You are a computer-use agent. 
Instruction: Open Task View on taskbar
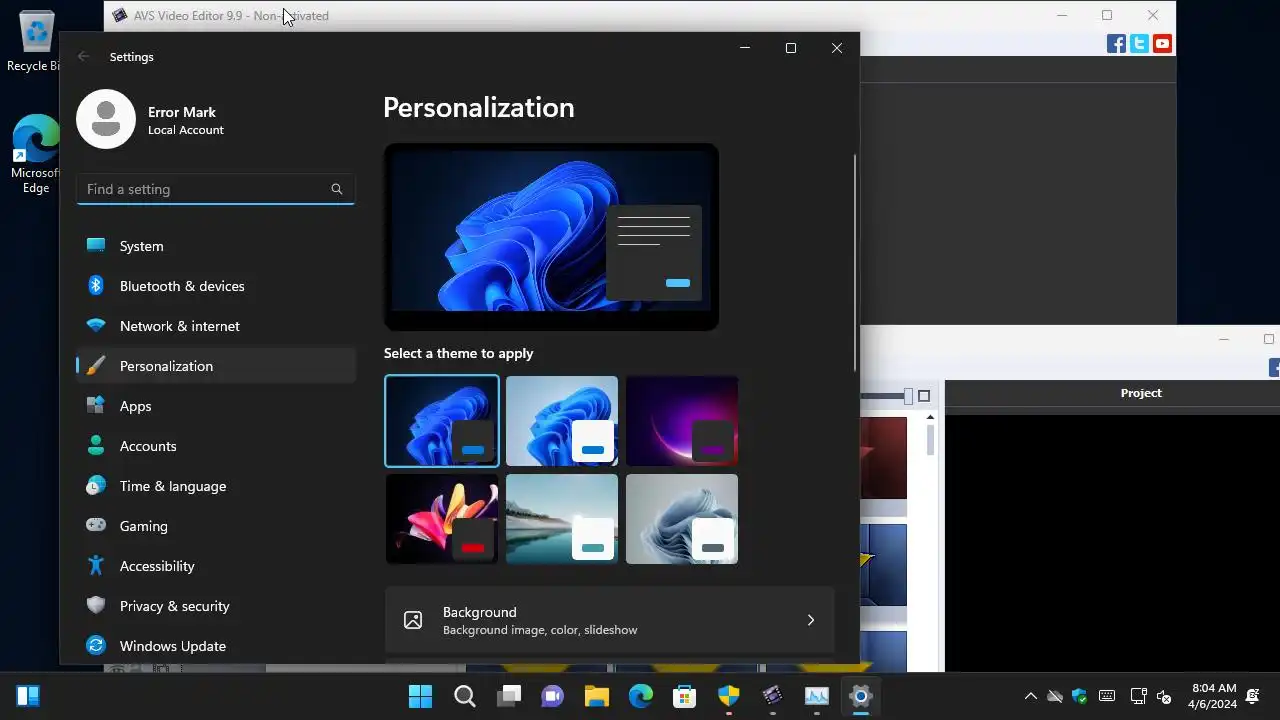pos(510,696)
